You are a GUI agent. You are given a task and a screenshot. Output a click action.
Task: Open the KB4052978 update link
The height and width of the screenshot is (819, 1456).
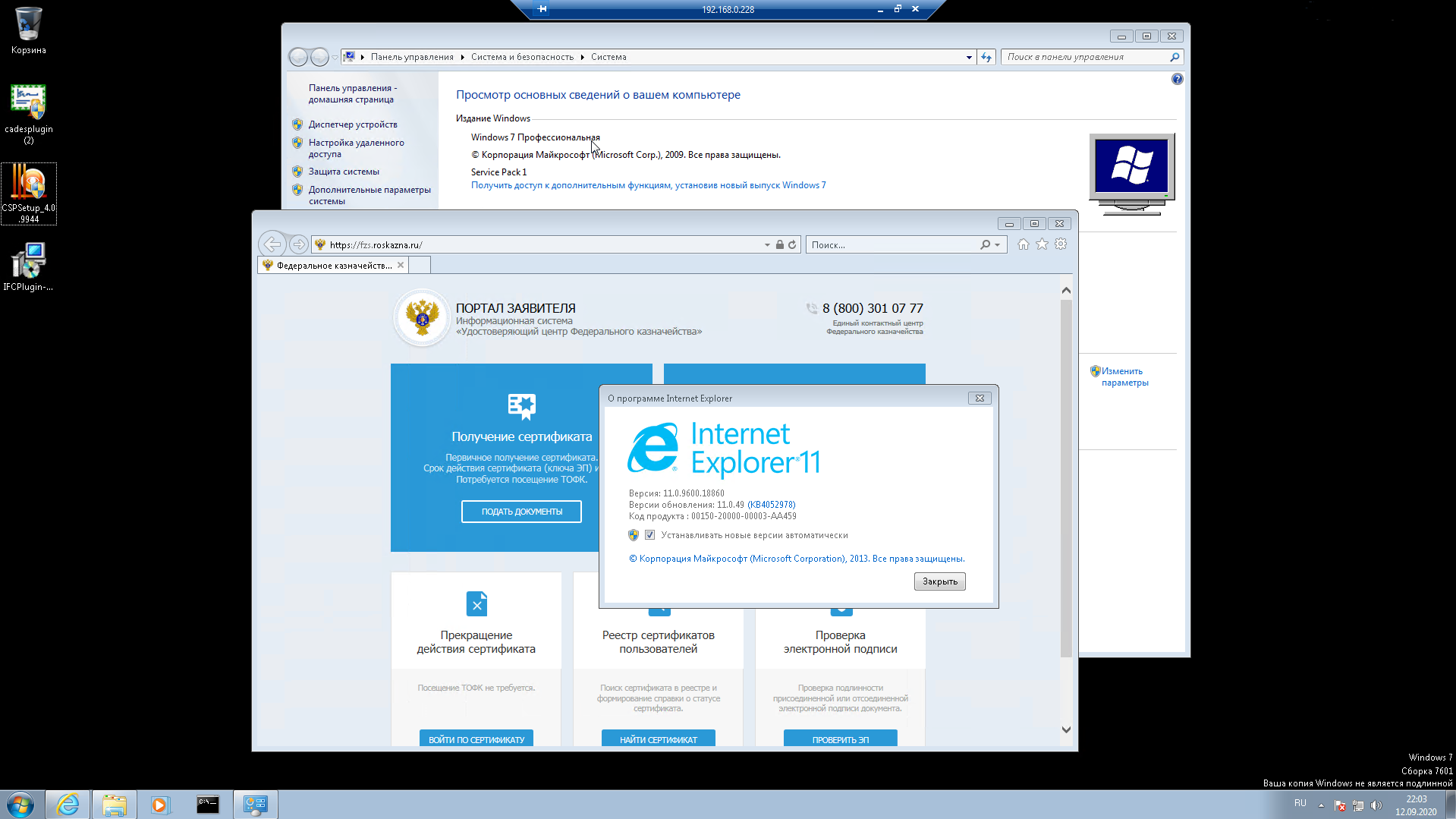point(771,505)
